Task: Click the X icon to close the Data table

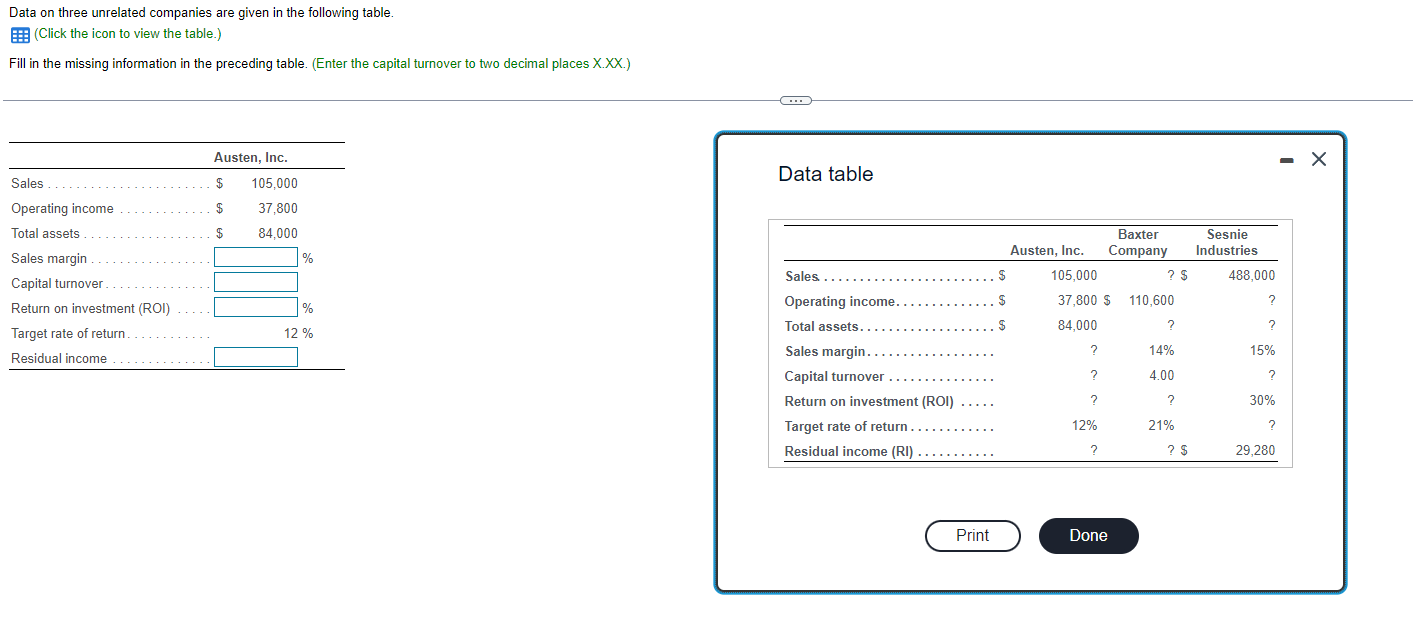Action: 1318,158
